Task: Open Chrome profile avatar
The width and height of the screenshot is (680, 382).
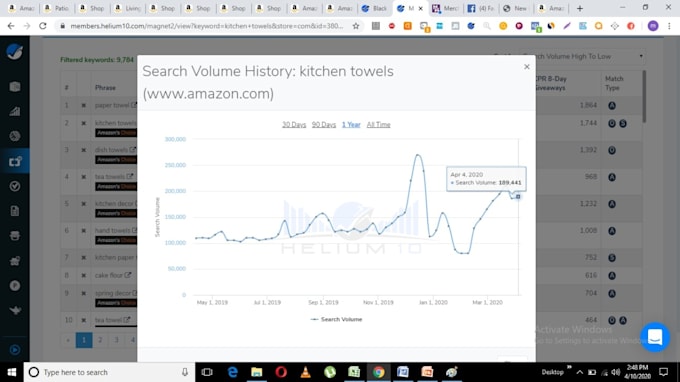Action: point(653,26)
